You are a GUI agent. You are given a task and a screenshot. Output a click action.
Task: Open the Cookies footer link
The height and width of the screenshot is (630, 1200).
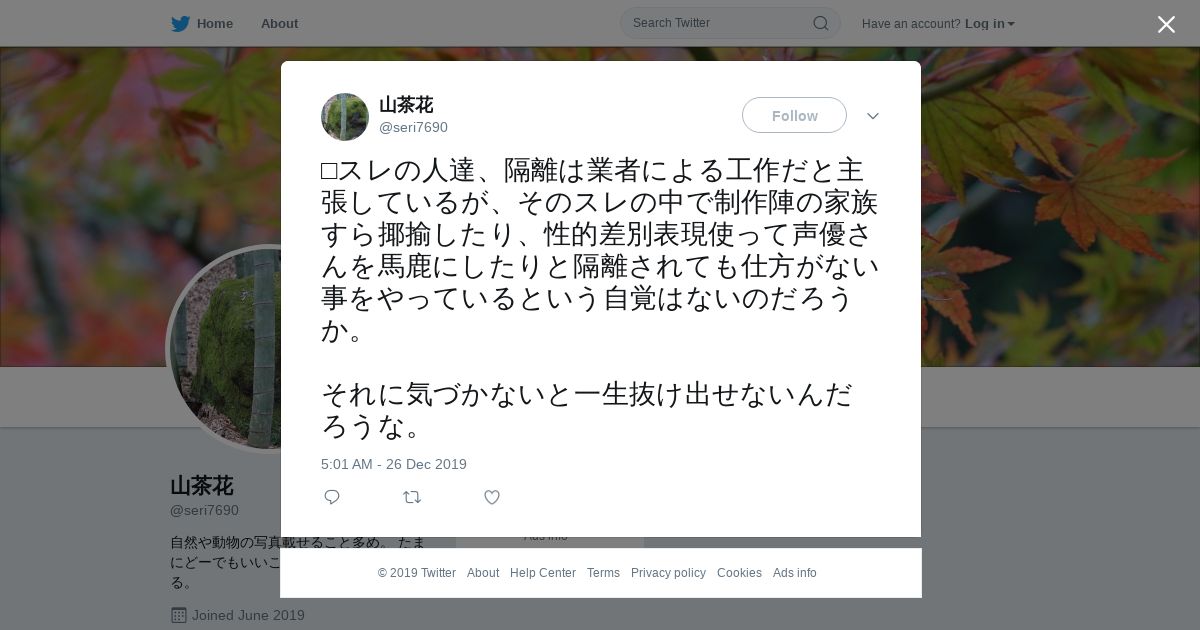[739, 573]
